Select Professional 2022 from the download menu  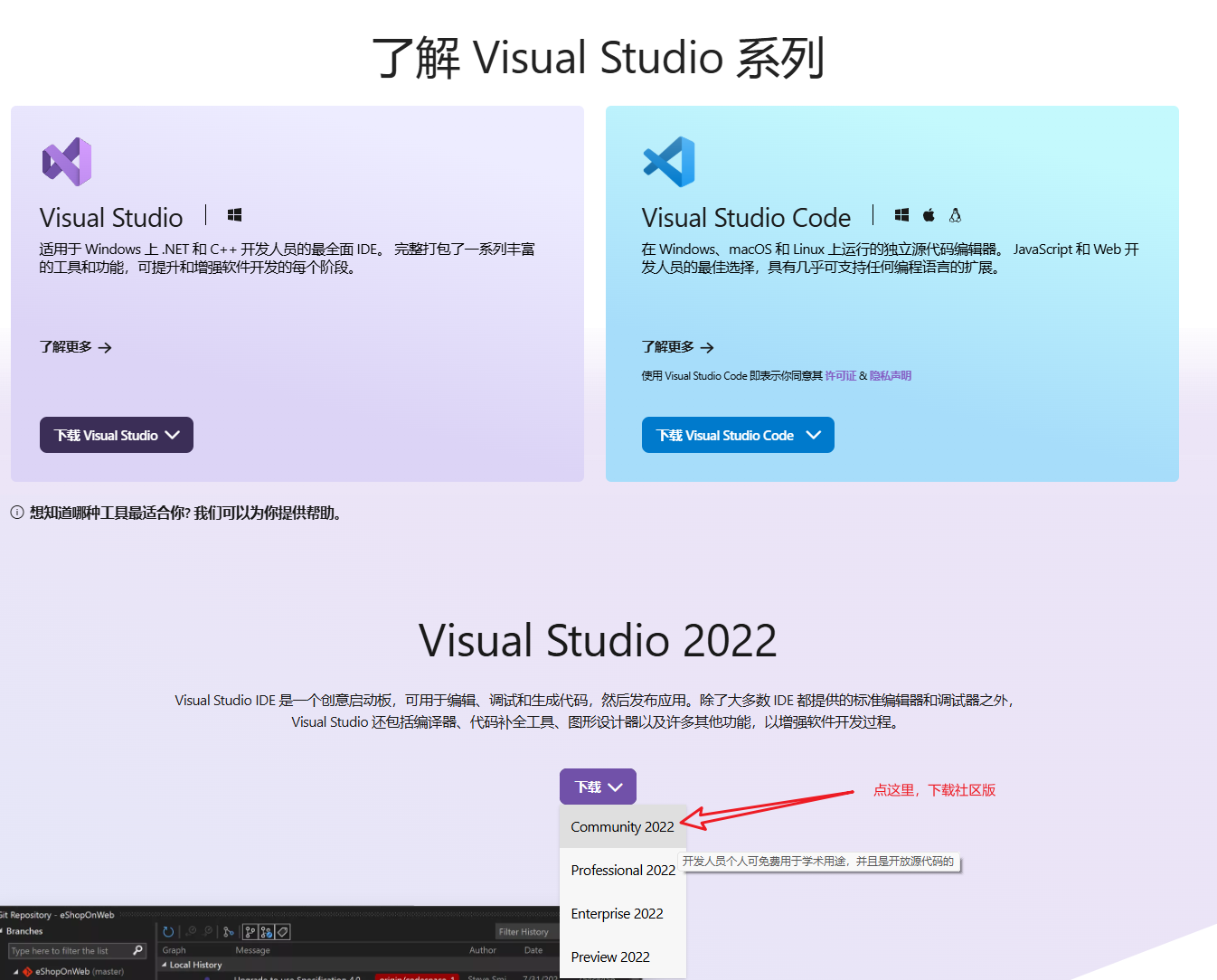[623, 870]
